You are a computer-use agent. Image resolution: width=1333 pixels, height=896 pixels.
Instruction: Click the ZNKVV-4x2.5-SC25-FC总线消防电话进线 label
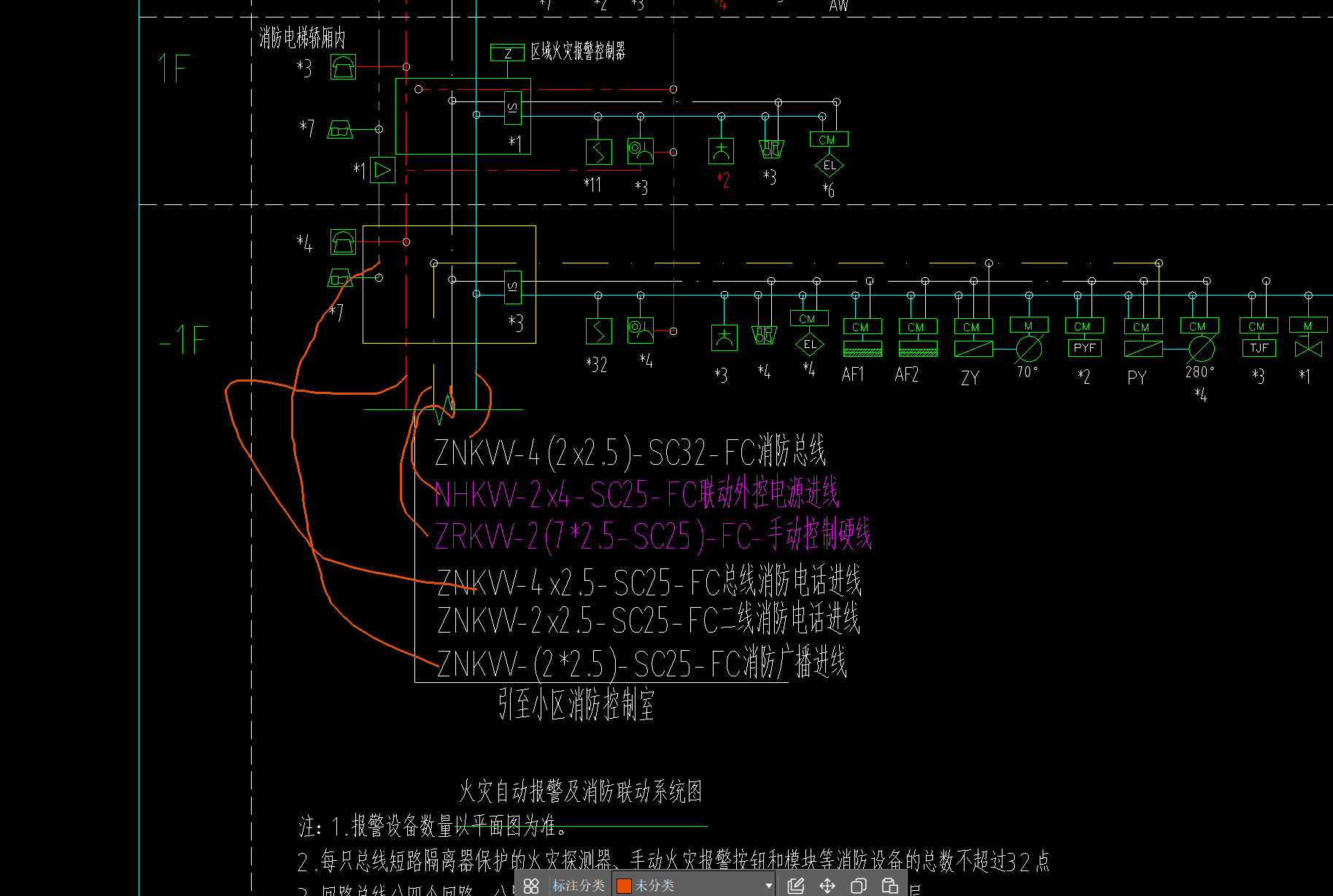649,582
